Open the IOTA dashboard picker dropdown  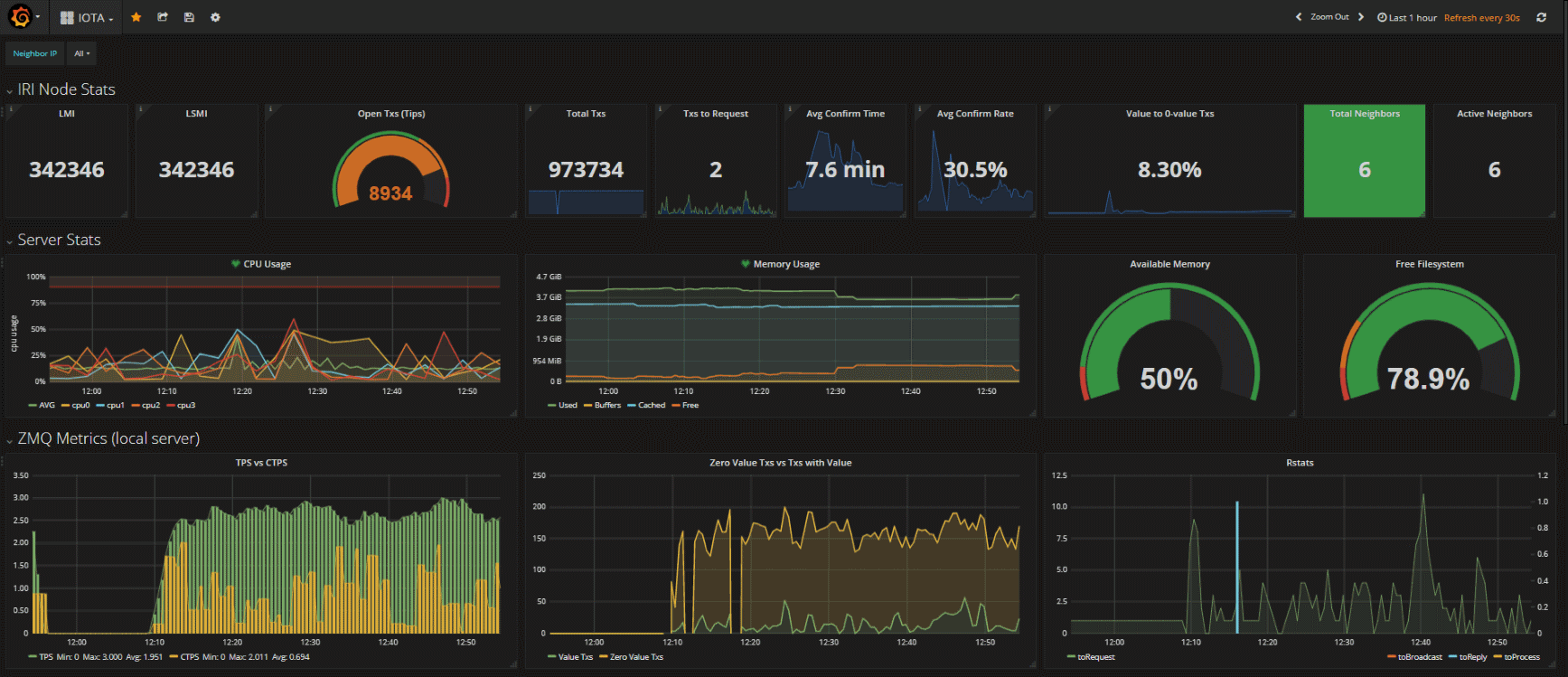87,17
